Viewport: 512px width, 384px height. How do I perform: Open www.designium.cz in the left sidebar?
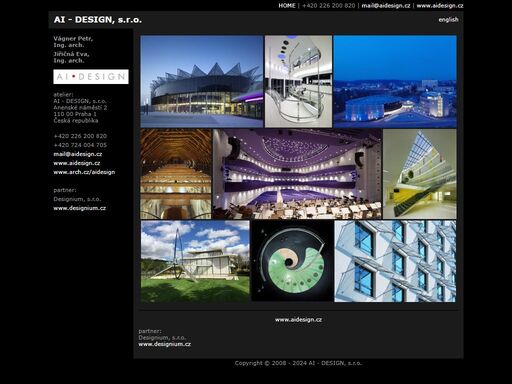pyautogui.click(x=79, y=208)
